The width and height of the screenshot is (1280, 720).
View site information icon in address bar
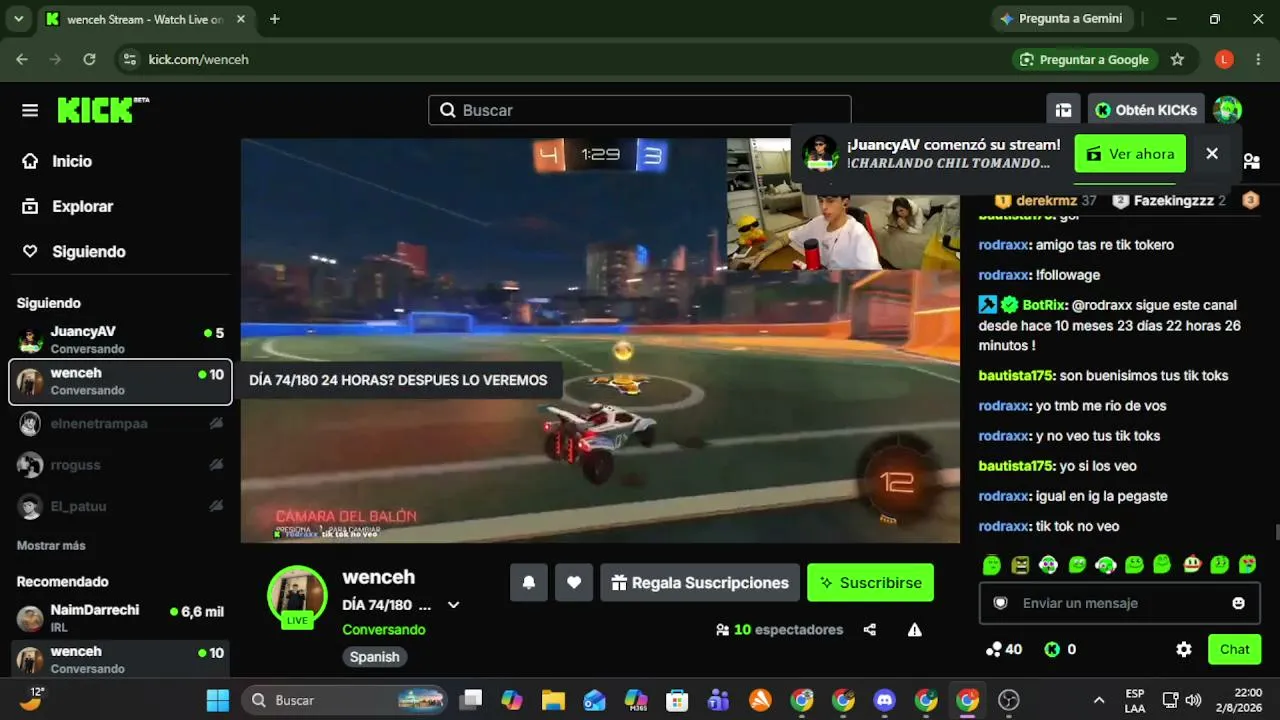(x=128, y=59)
